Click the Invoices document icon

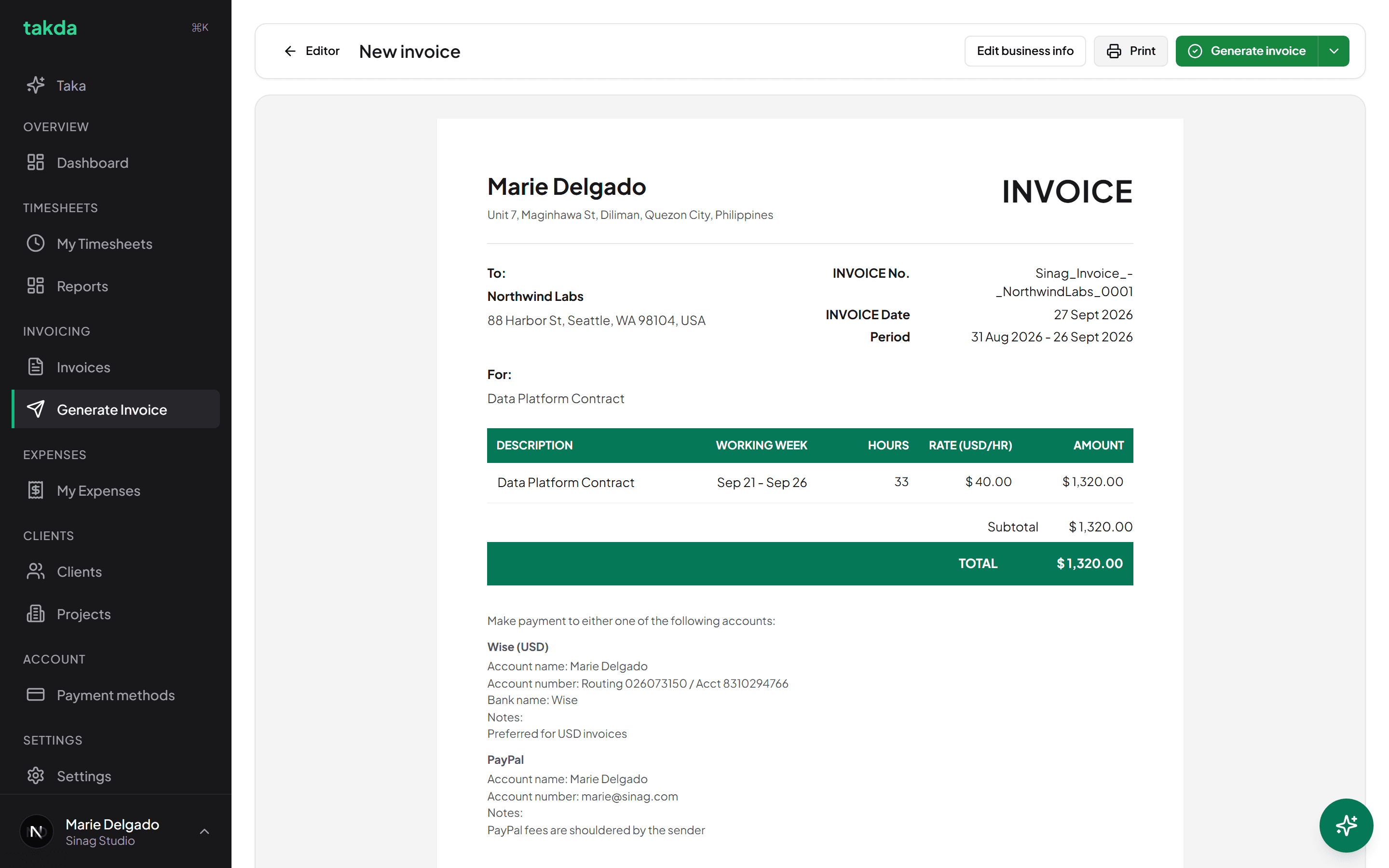36,367
